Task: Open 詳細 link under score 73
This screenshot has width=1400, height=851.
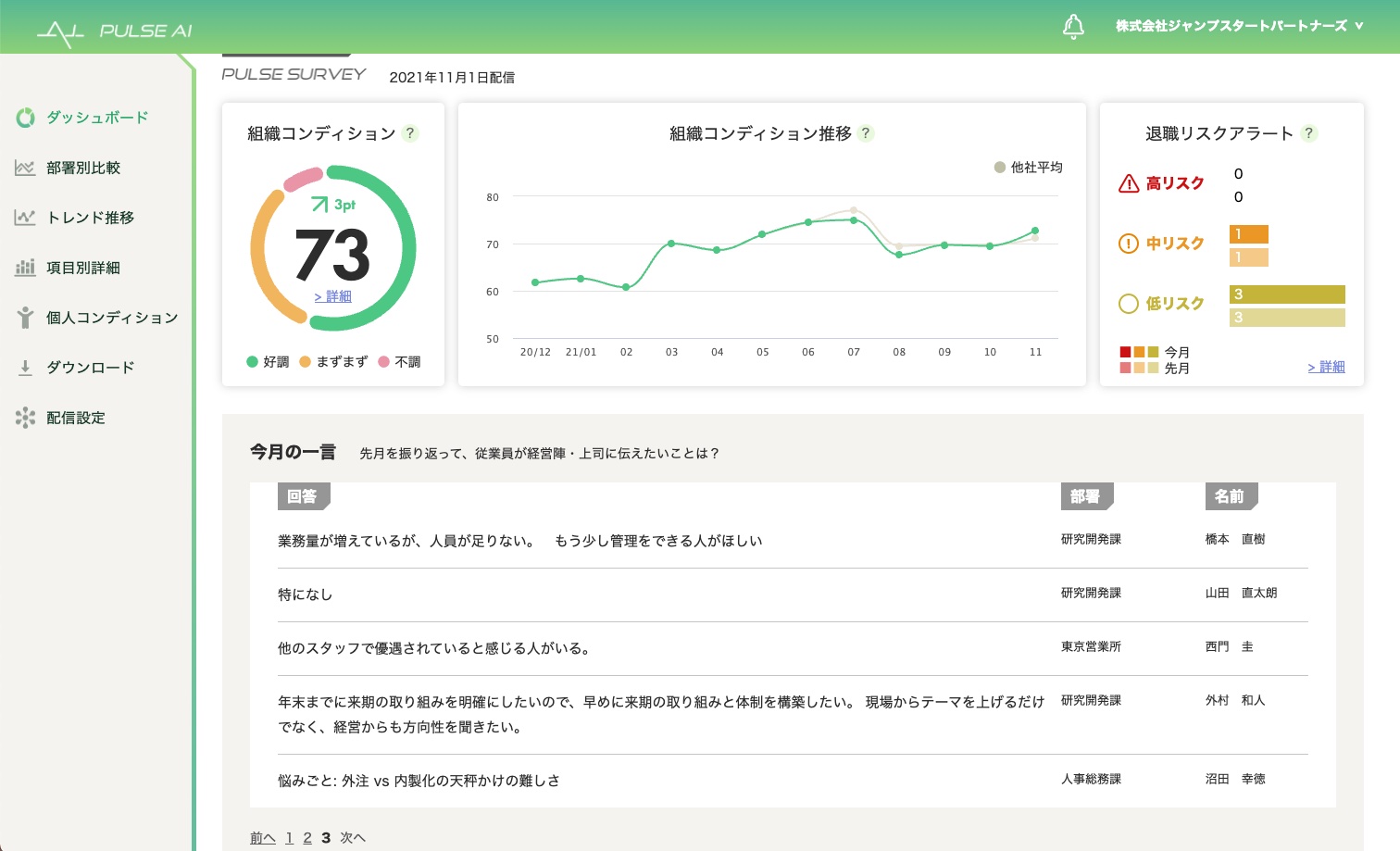Action: click(333, 296)
